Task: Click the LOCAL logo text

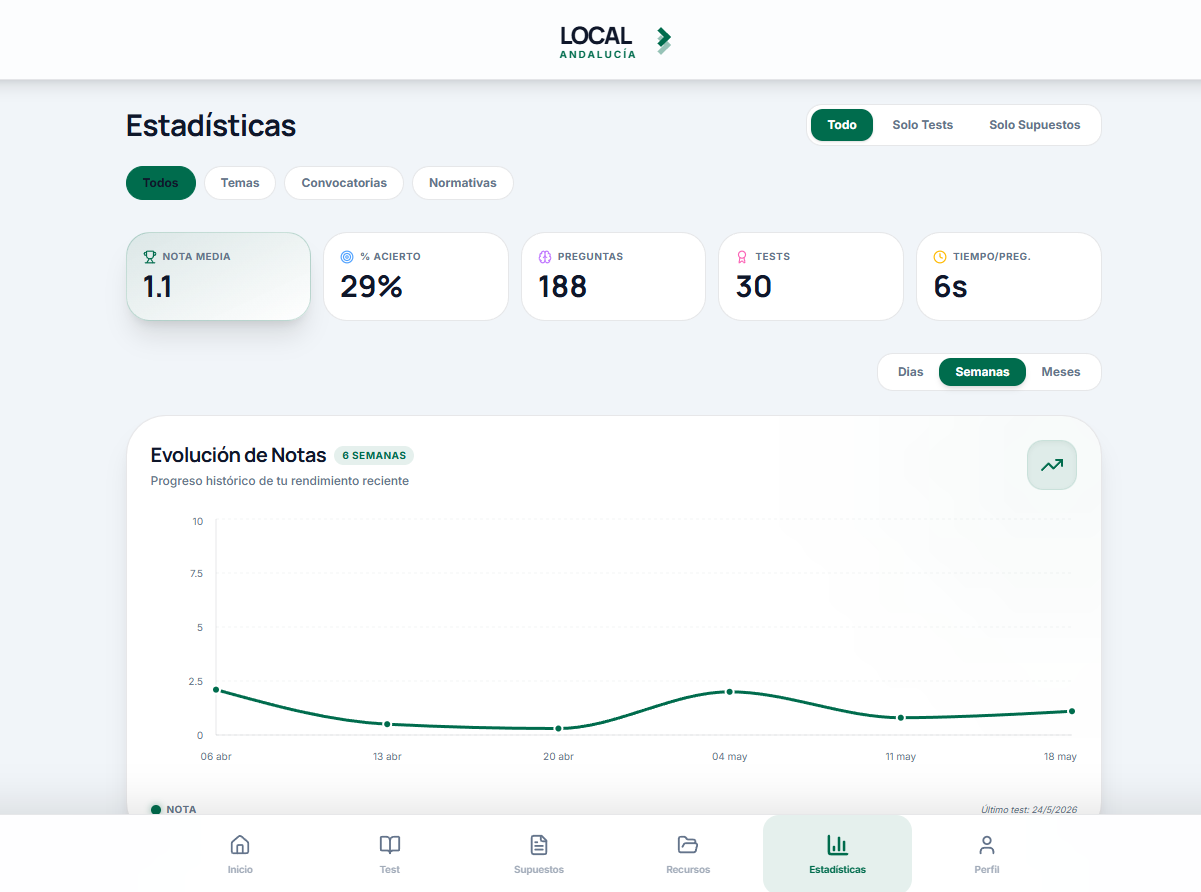Action: 596,36
